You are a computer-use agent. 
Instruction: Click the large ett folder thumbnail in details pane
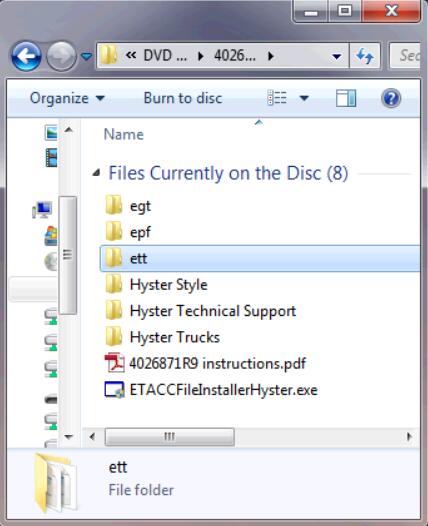(55, 483)
